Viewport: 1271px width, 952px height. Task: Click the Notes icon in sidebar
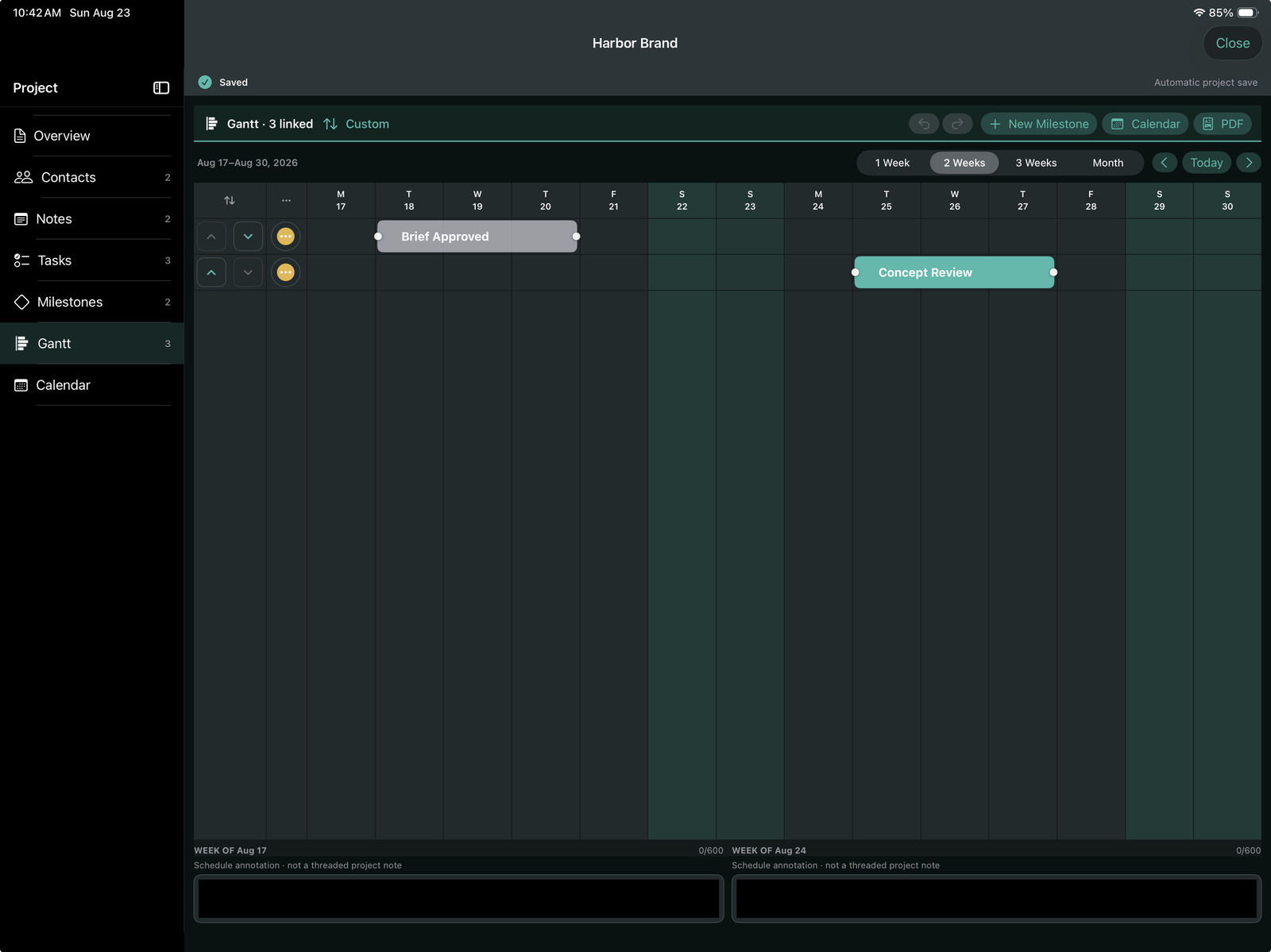[21, 219]
